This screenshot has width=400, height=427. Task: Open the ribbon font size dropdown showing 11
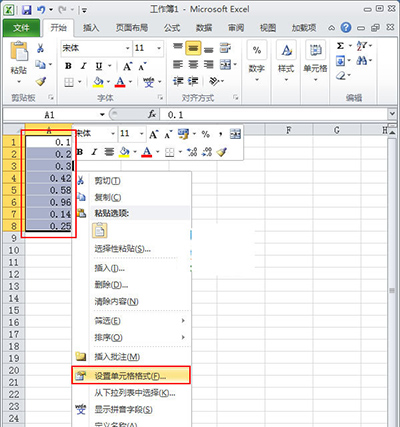[x=159, y=48]
